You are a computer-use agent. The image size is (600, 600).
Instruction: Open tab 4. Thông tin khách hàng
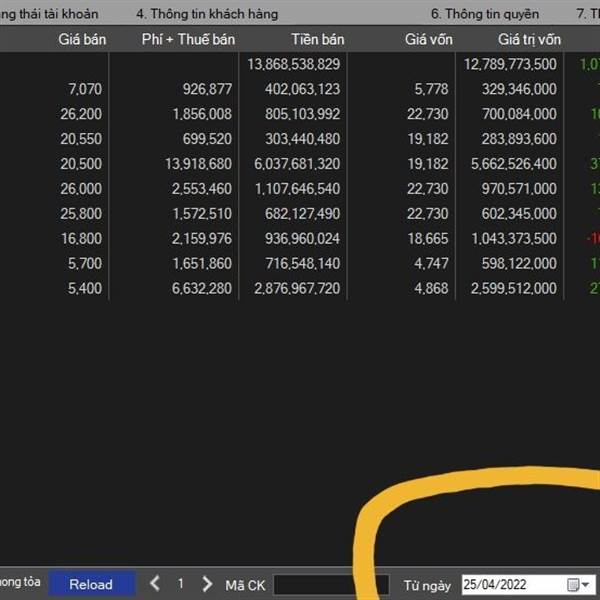pyautogui.click(x=207, y=14)
